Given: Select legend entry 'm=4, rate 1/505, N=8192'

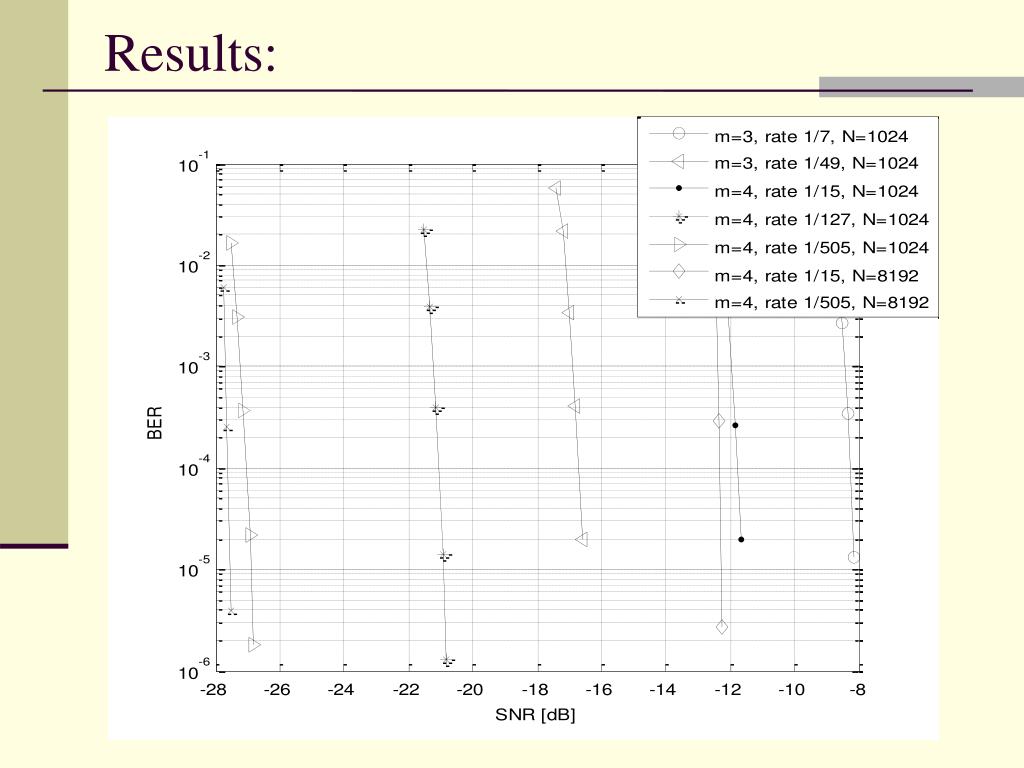Looking at the screenshot, I should 822,302.
